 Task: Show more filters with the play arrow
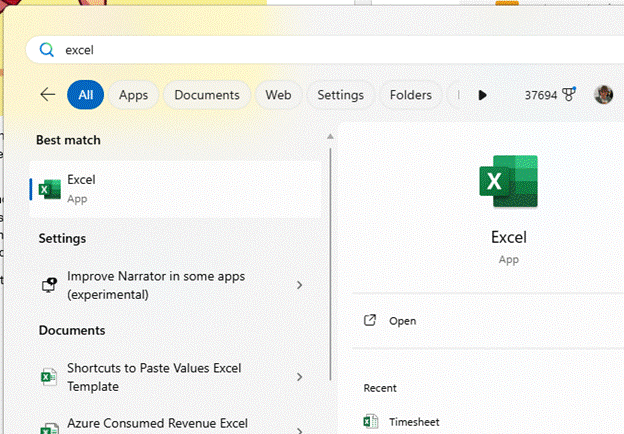tap(482, 95)
